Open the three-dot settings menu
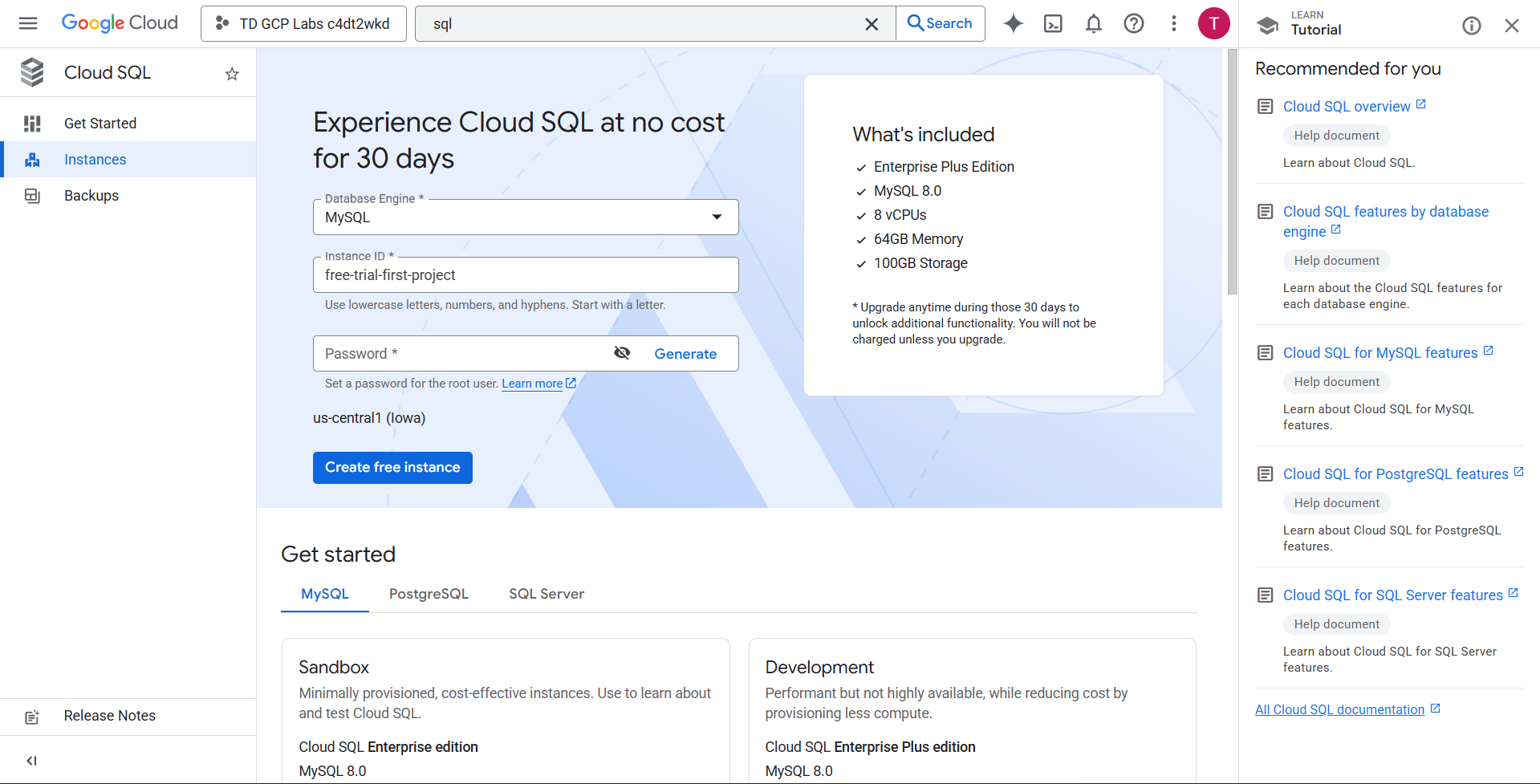The width and height of the screenshot is (1540, 784). 1173,24
